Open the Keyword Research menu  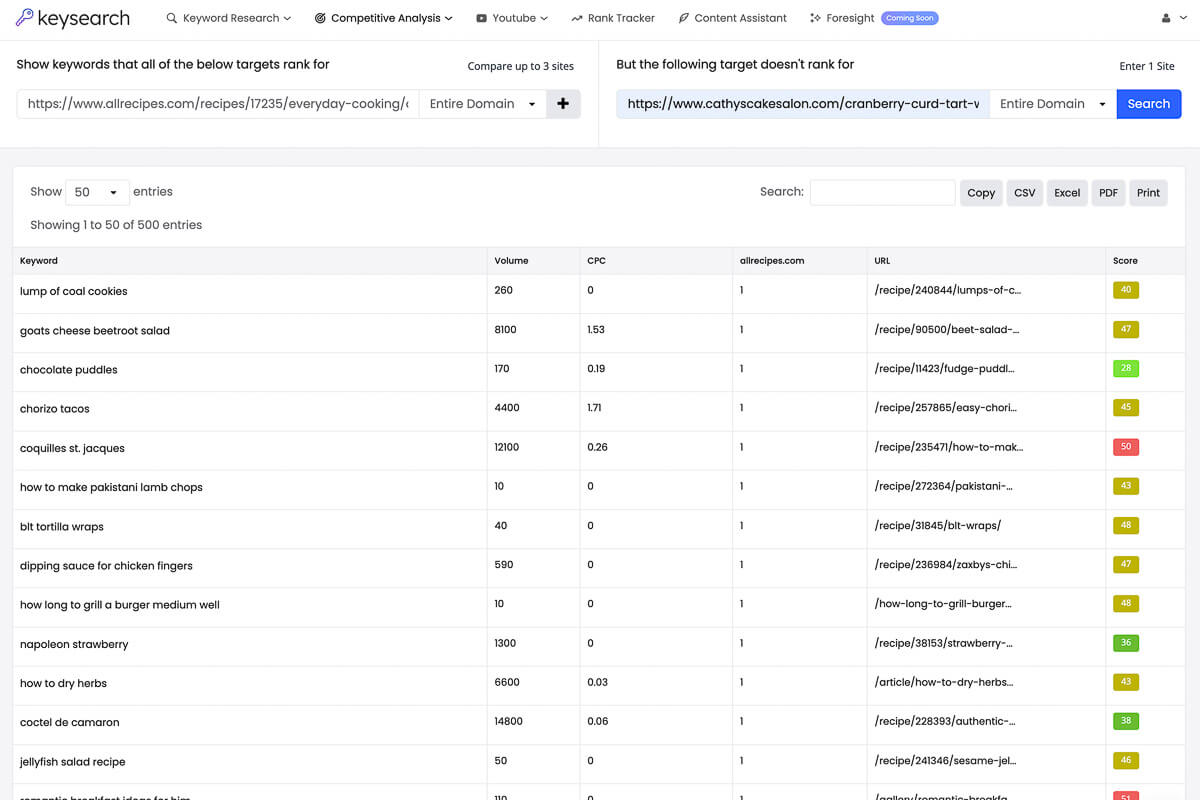coord(229,18)
